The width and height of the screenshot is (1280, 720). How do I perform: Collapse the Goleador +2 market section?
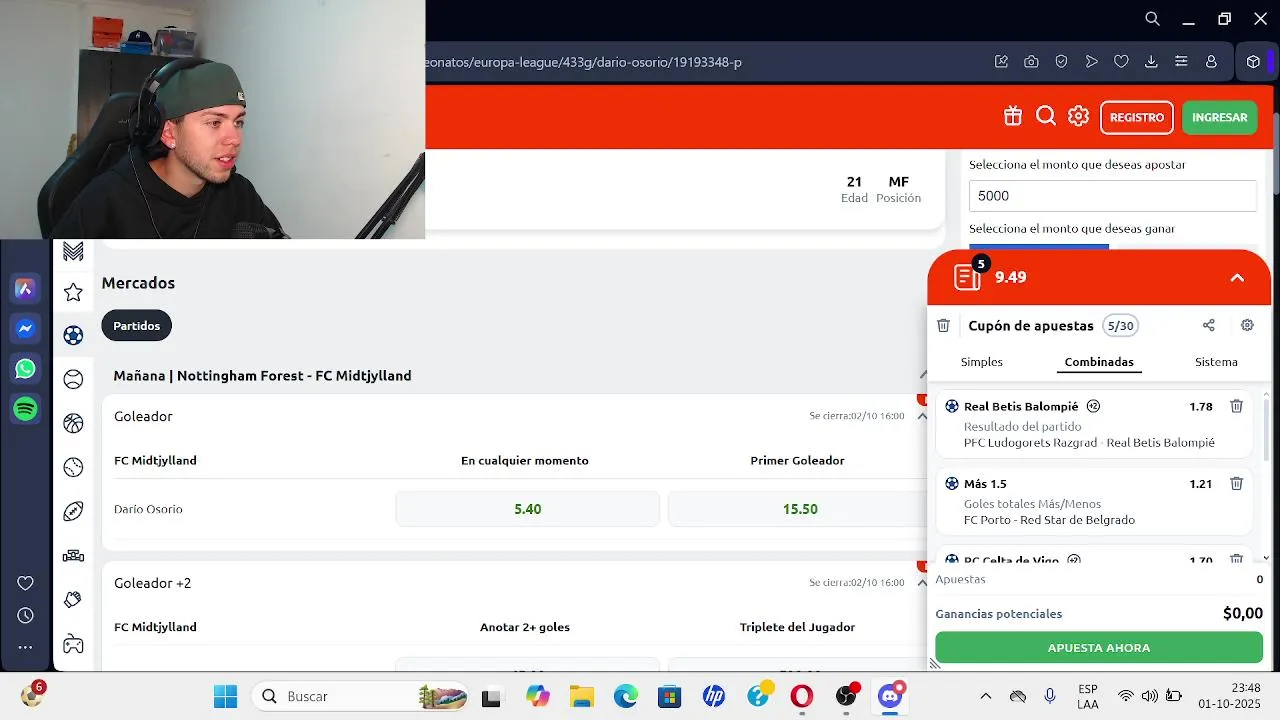(922, 583)
